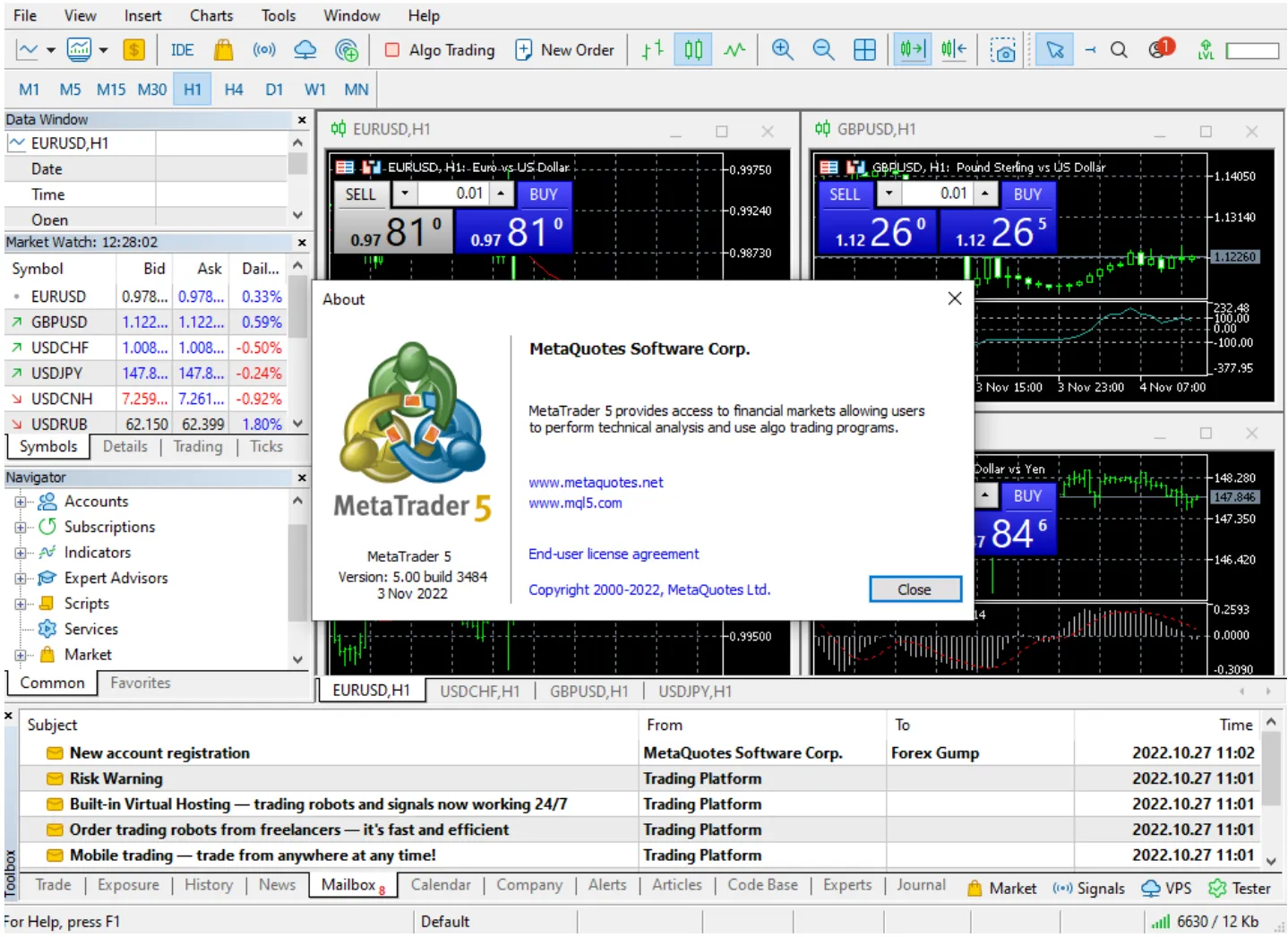Toggle Algo Trading on or off
1288x937 pixels.
(x=440, y=50)
